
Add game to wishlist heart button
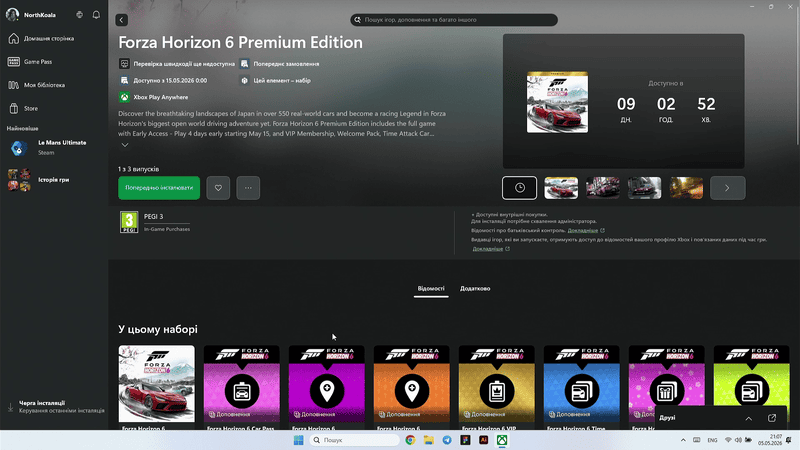218,188
